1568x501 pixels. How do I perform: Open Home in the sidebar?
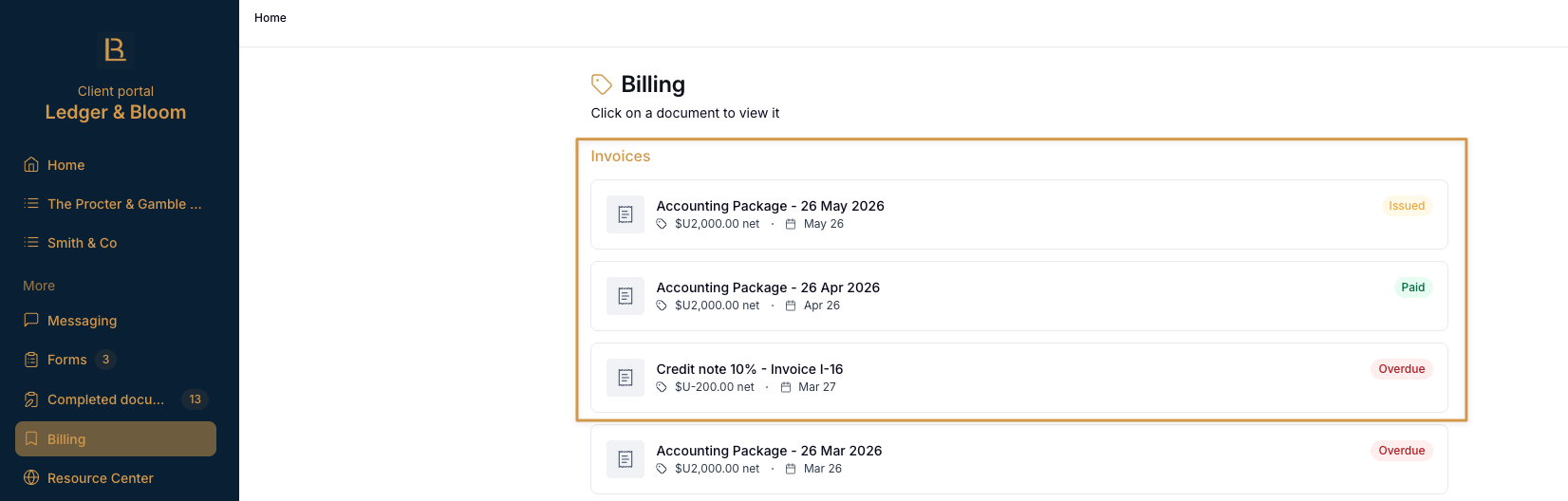[116, 164]
